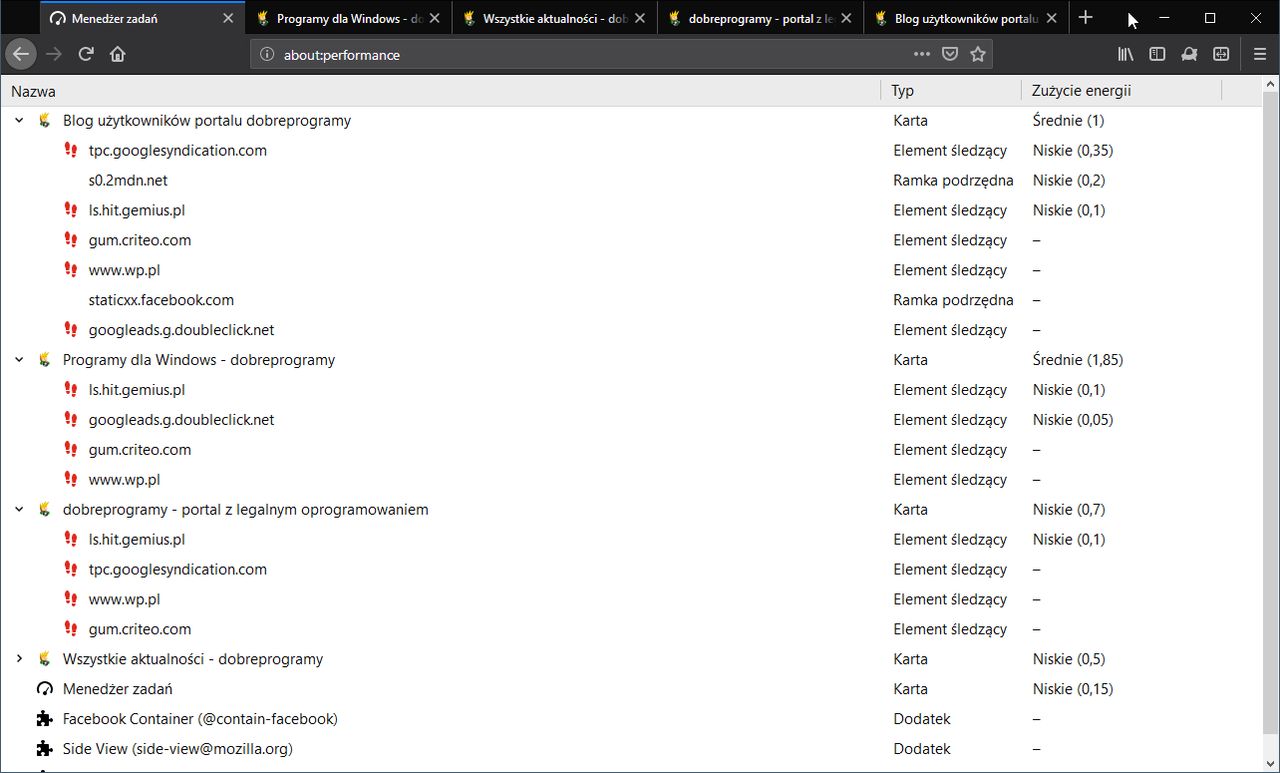
Task: Open the Firefox hamburger menu
Action: pos(1259,54)
